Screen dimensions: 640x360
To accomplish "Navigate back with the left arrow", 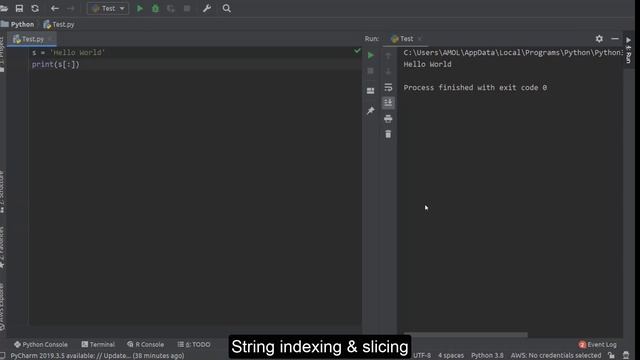I will (55, 8).
